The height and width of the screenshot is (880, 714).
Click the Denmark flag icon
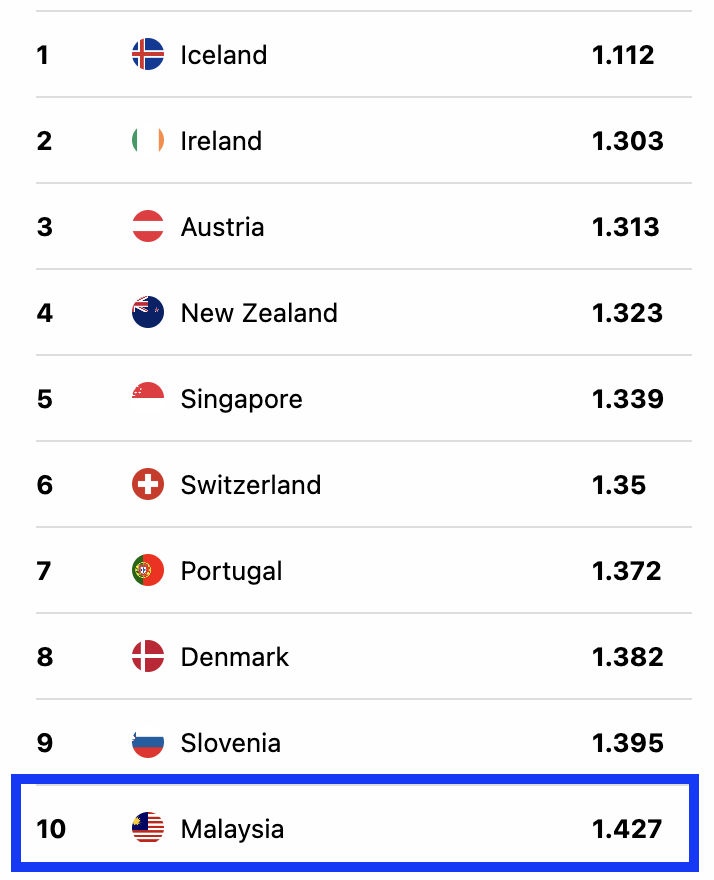(x=148, y=657)
